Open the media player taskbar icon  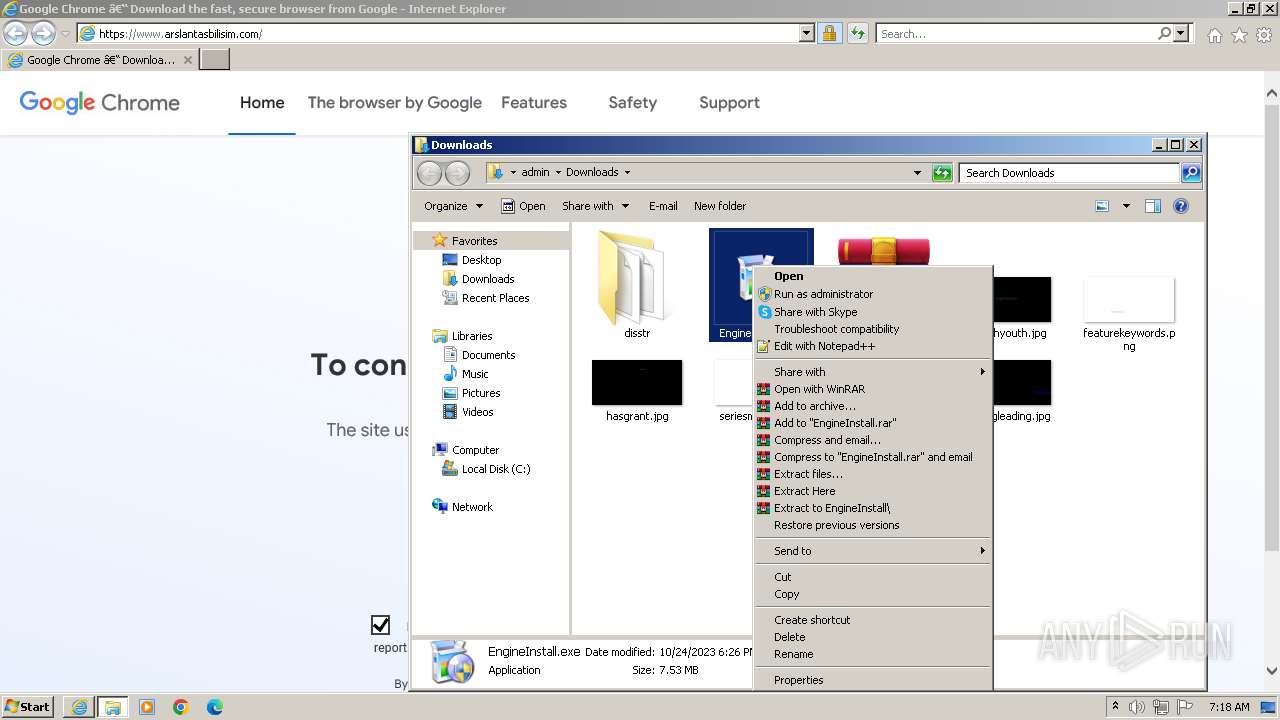click(147, 707)
